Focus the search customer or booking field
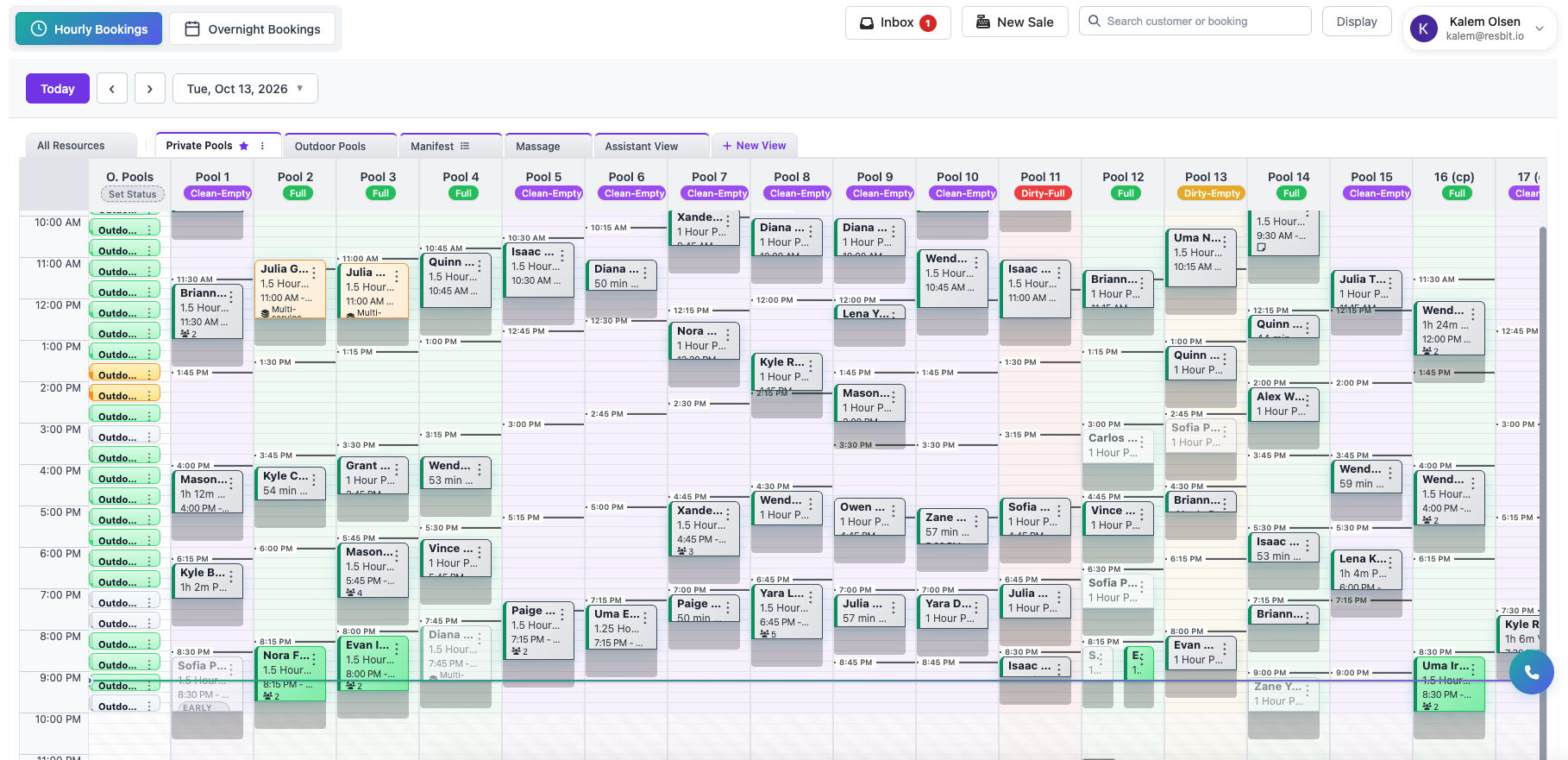 tap(1195, 22)
